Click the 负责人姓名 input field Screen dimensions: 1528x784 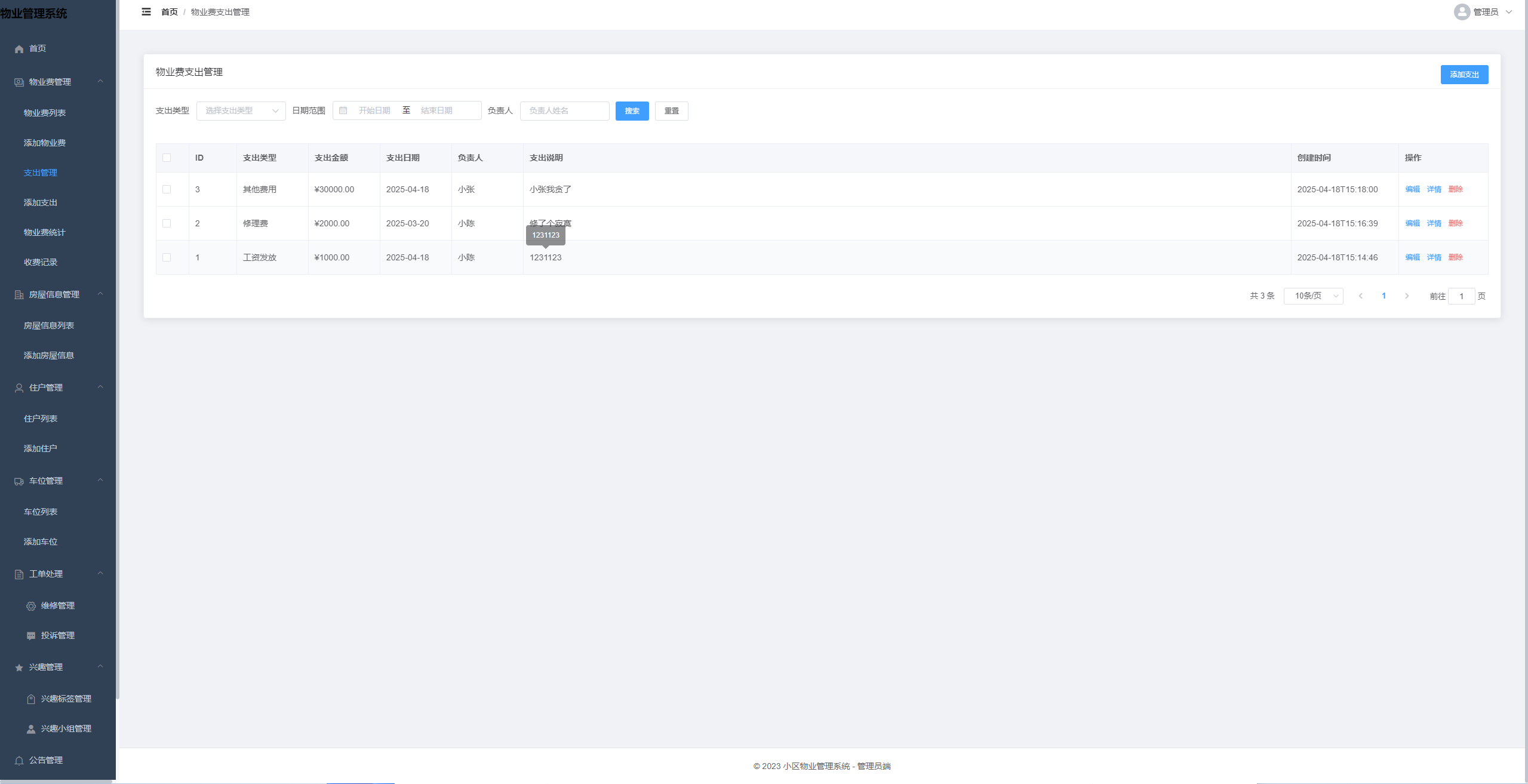(x=564, y=111)
